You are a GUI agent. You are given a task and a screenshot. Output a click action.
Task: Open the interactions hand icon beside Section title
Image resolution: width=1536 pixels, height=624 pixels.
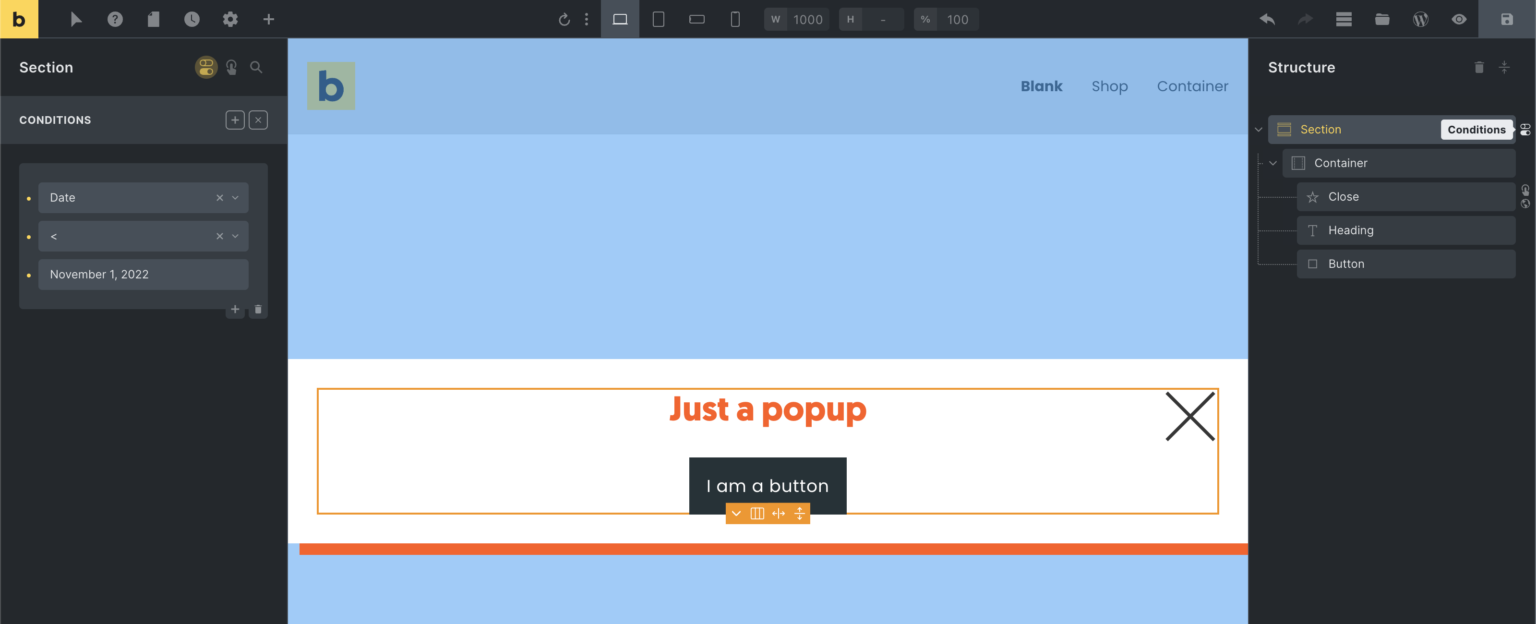(x=231, y=67)
